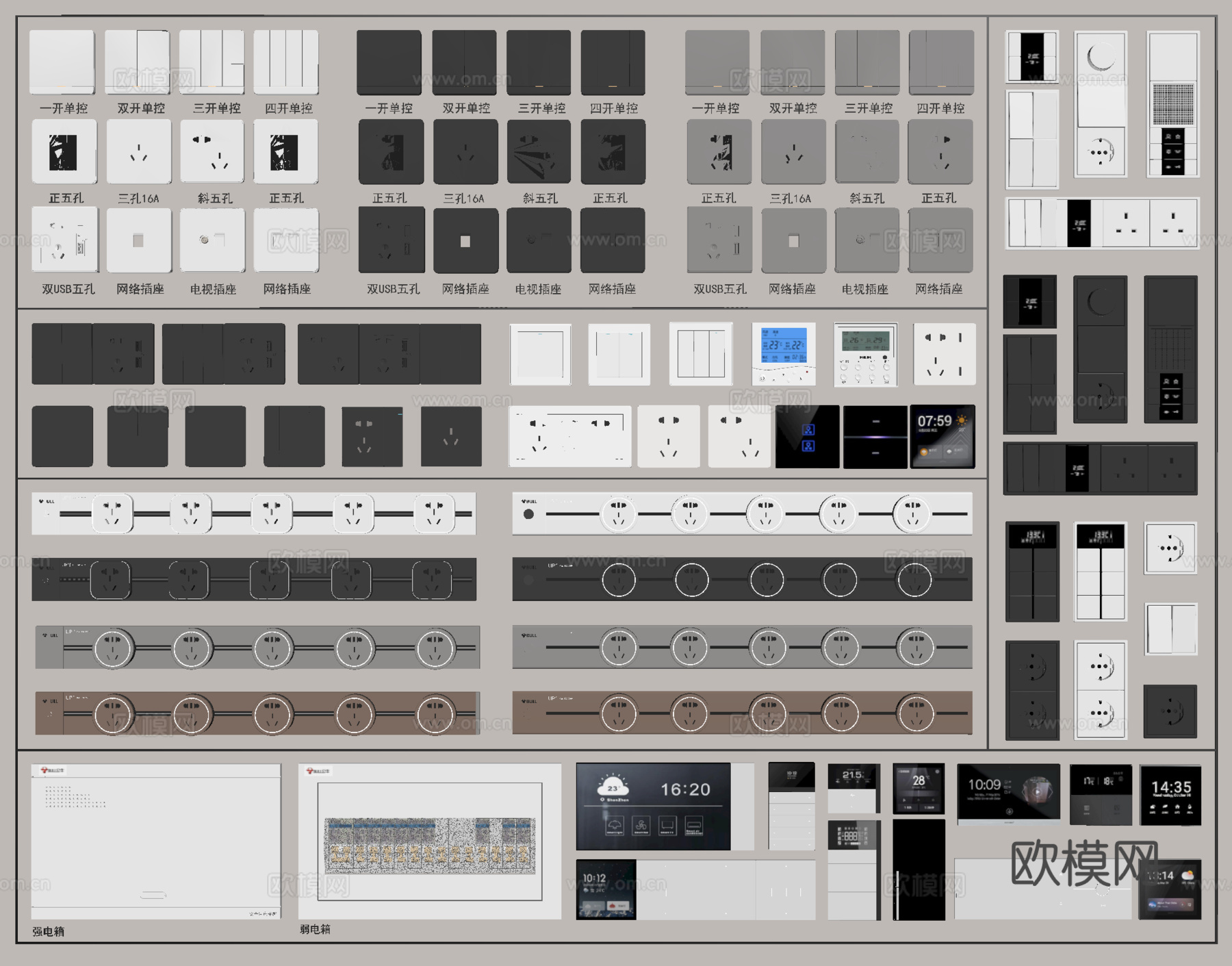Select black track strip with square adapters
The height and width of the screenshot is (966, 1232).
pos(254,579)
